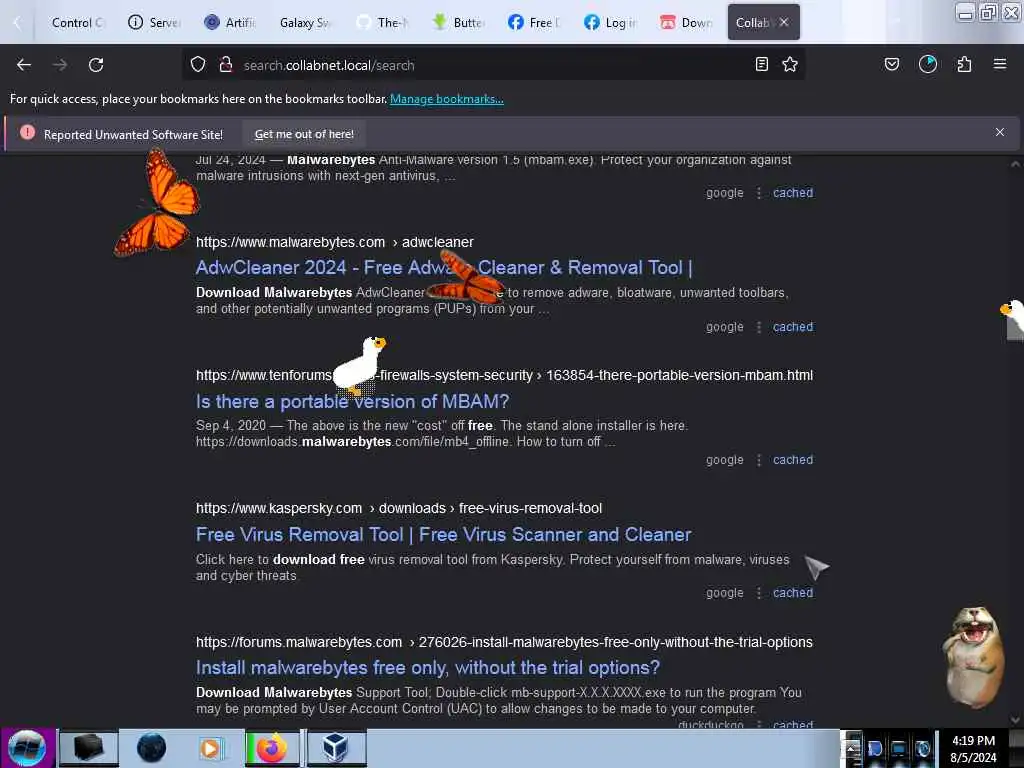1024x768 pixels.
Task: Open the dark globe browser taskbar icon
Action: pos(151,748)
